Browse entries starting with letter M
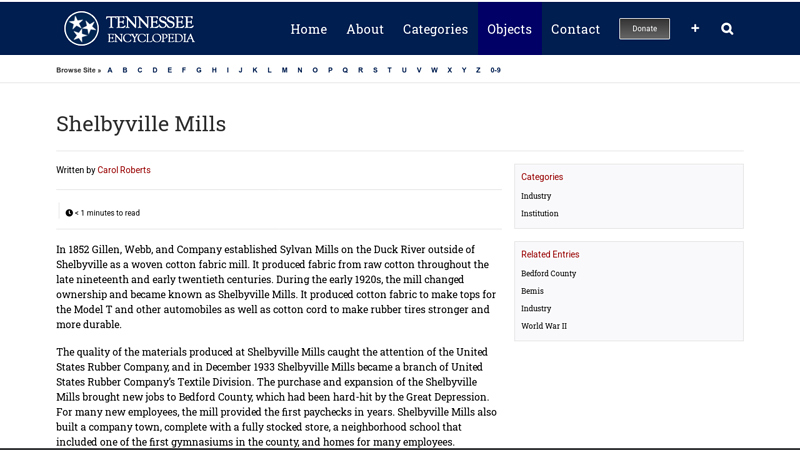This screenshot has height=450, width=800. (x=284, y=70)
